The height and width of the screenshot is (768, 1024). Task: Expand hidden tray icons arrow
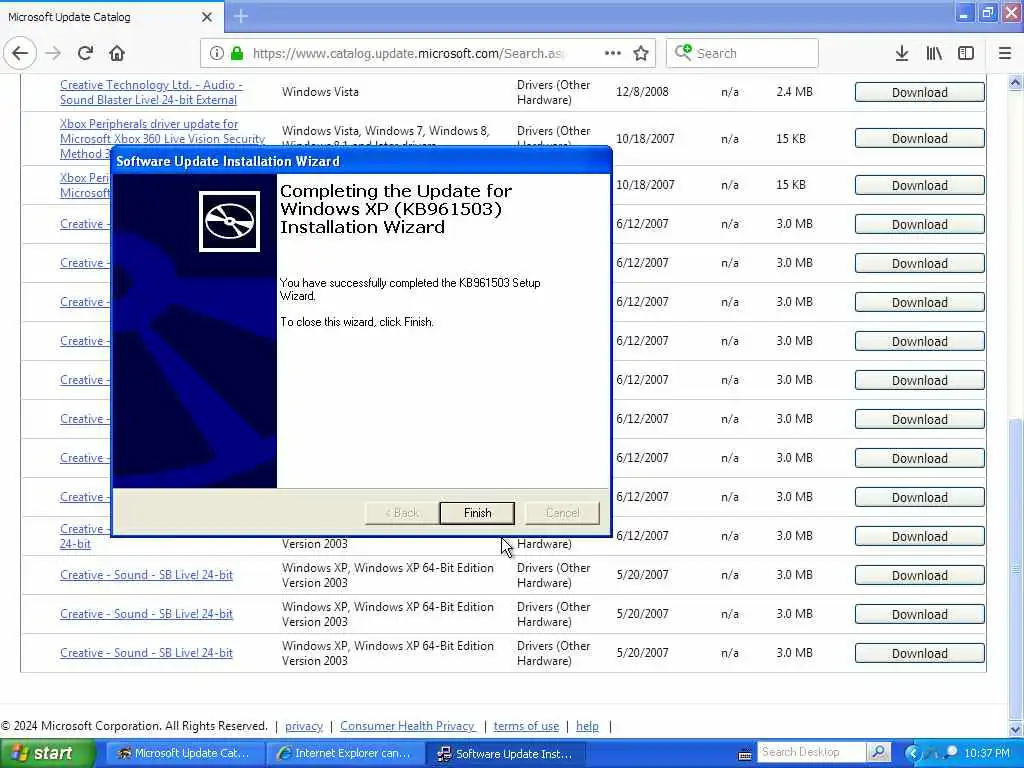[x=911, y=753]
